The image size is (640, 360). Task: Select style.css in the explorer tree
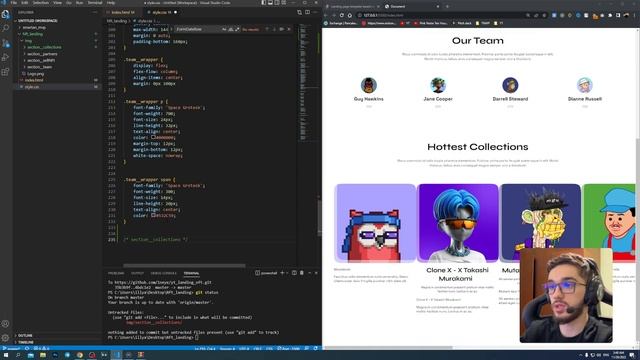(x=32, y=87)
